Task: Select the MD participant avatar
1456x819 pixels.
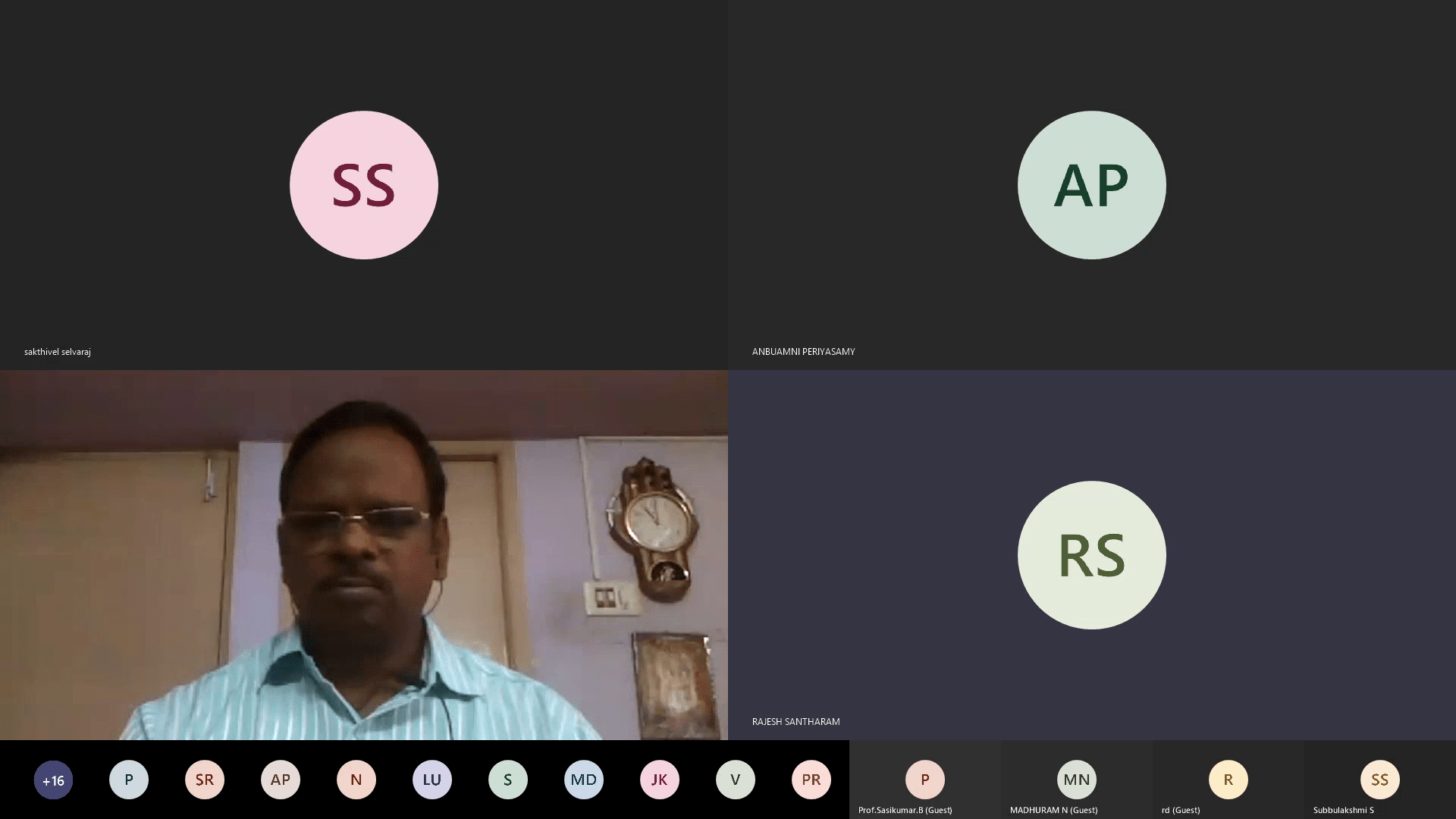Action: [584, 780]
